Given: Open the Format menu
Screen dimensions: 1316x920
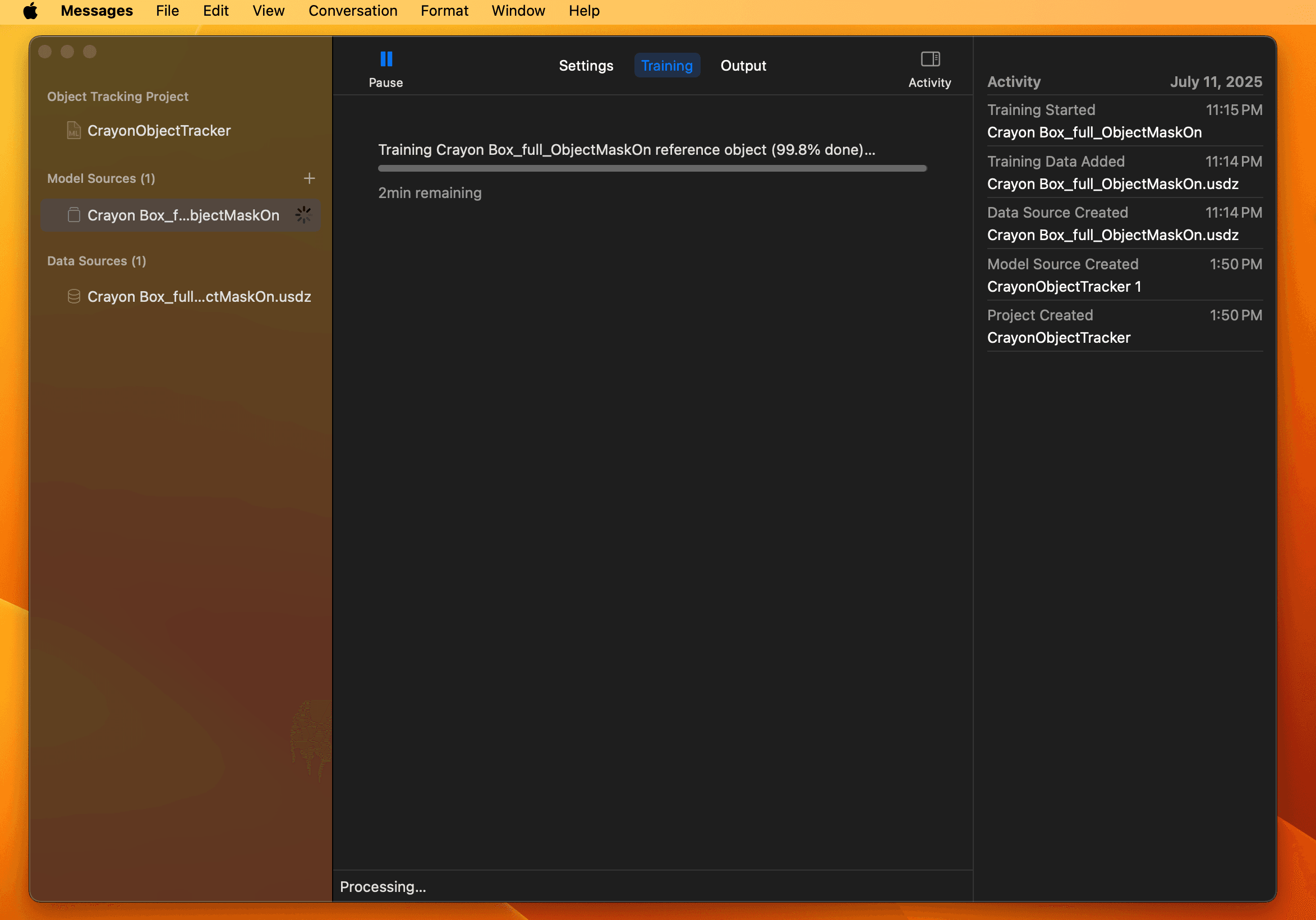Looking at the screenshot, I should [x=444, y=11].
